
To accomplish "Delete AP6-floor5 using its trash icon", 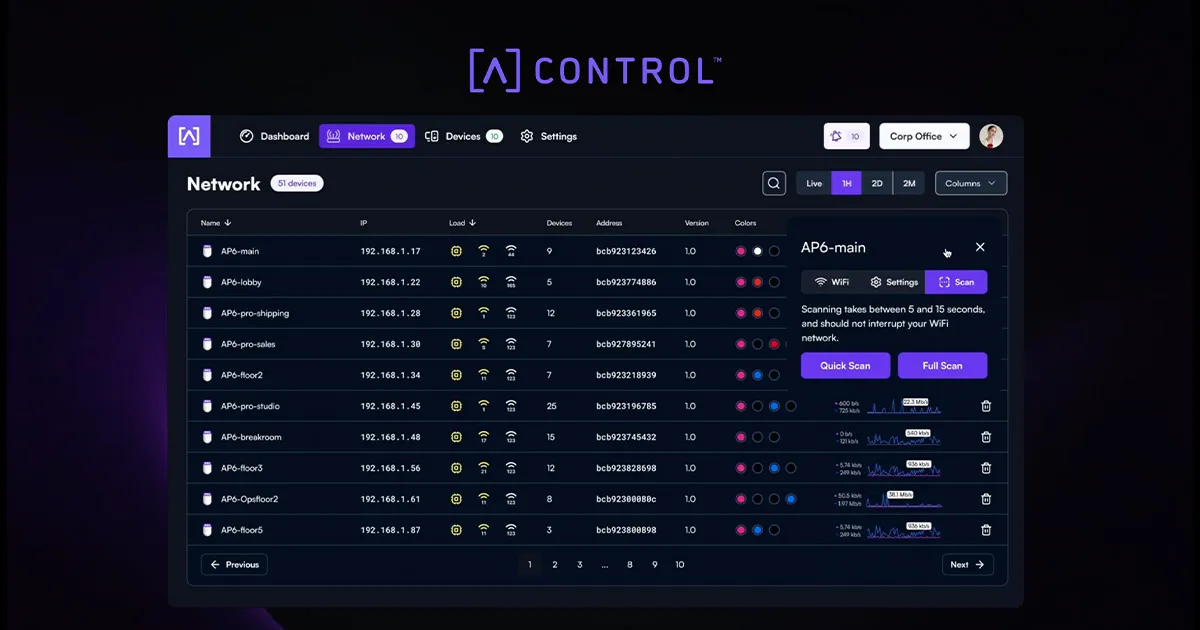I will 986,530.
